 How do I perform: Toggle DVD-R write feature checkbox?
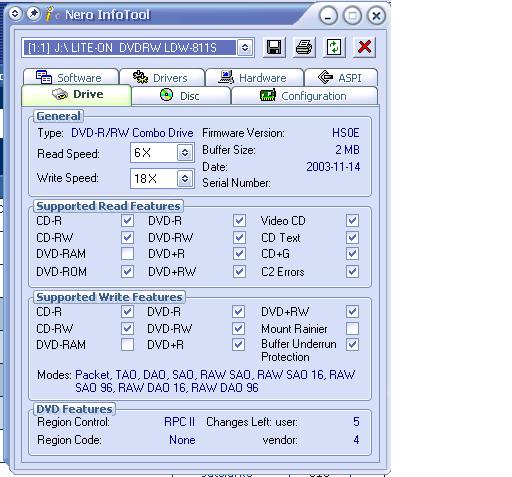tap(238, 312)
